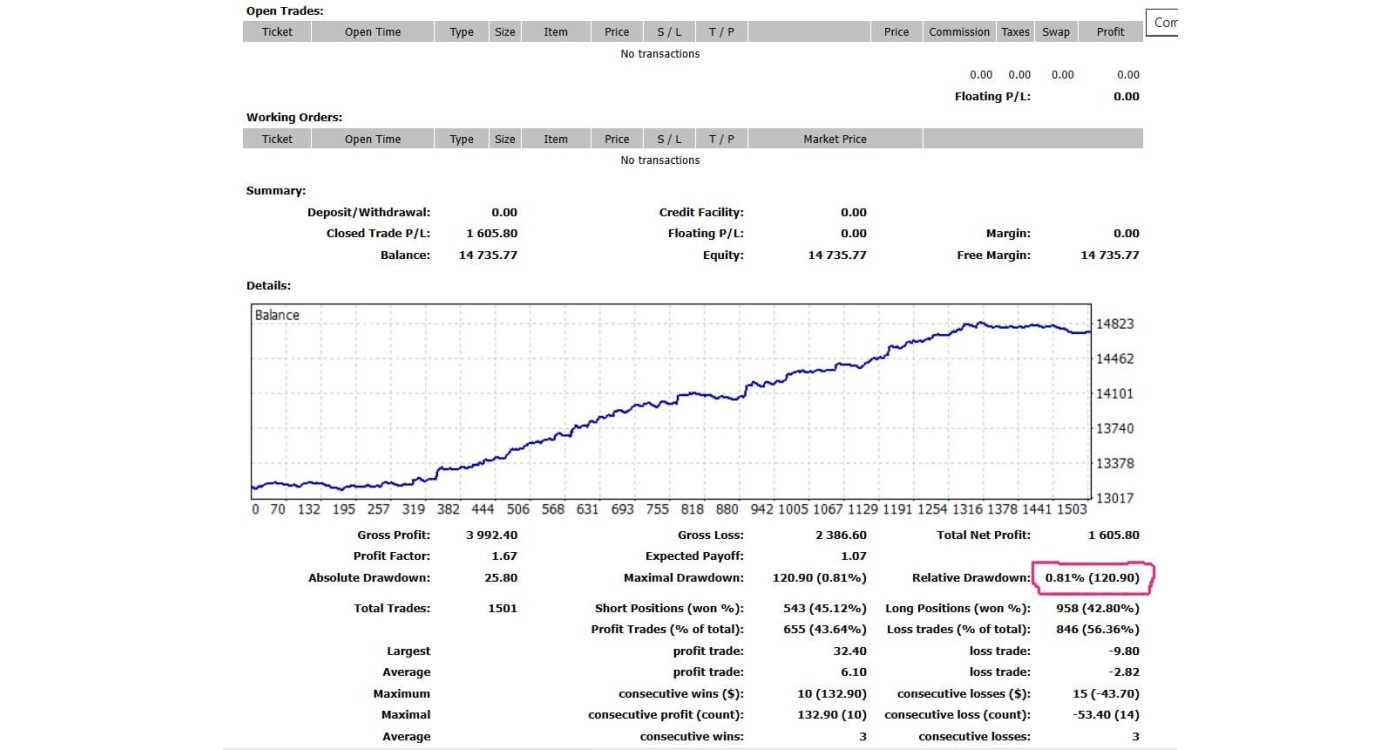
Task: Click the 13017 value on the chart axis
Action: [1115, 498]
